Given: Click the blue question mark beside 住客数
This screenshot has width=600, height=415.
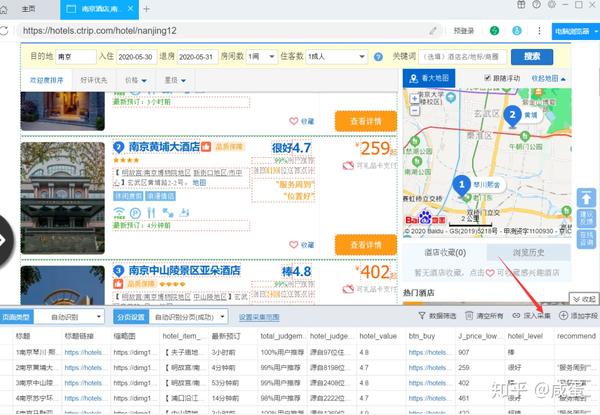Looking at the screenshot, I should [378, 57].
